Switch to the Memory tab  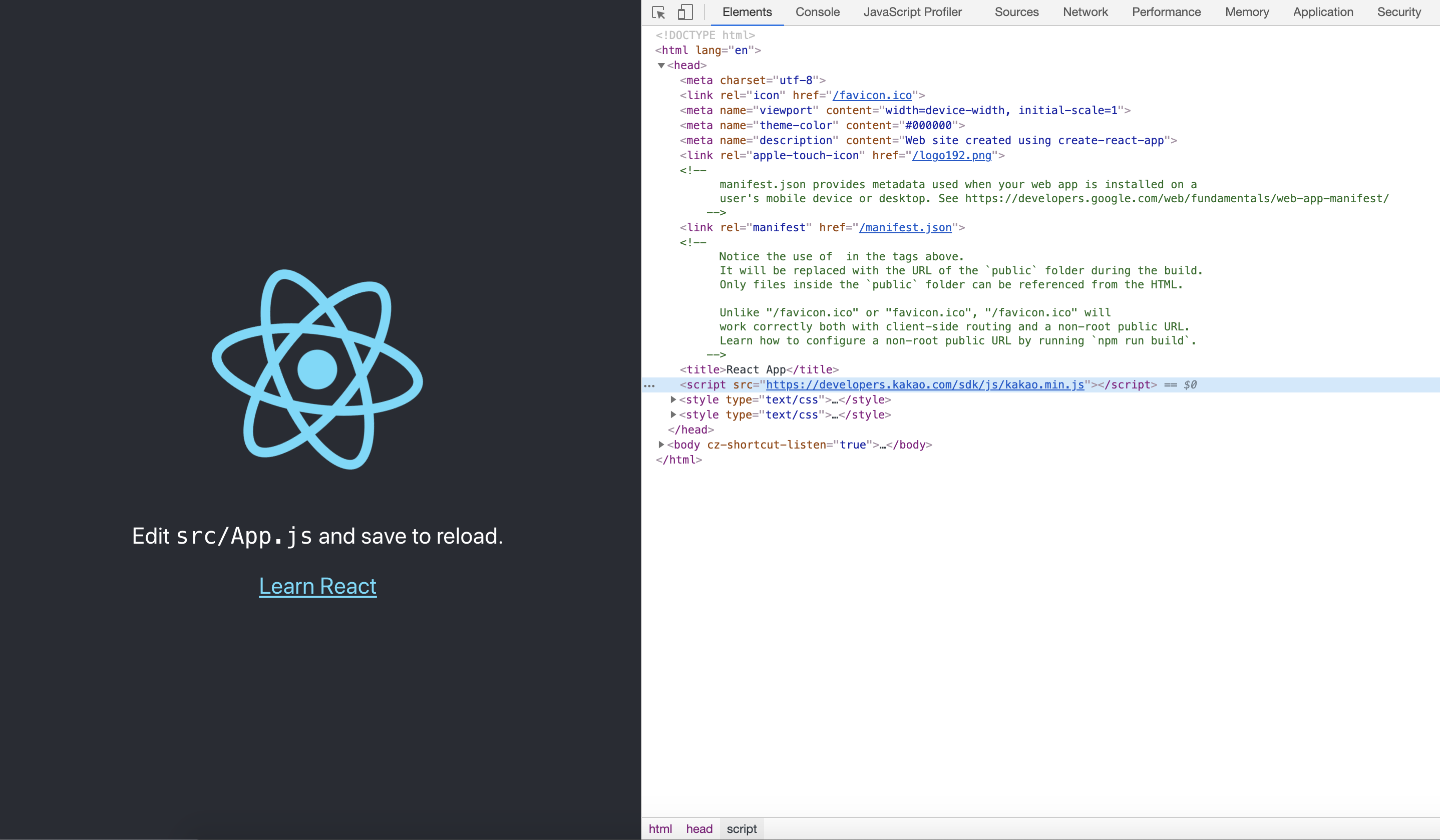click(x=1247, y=12)
